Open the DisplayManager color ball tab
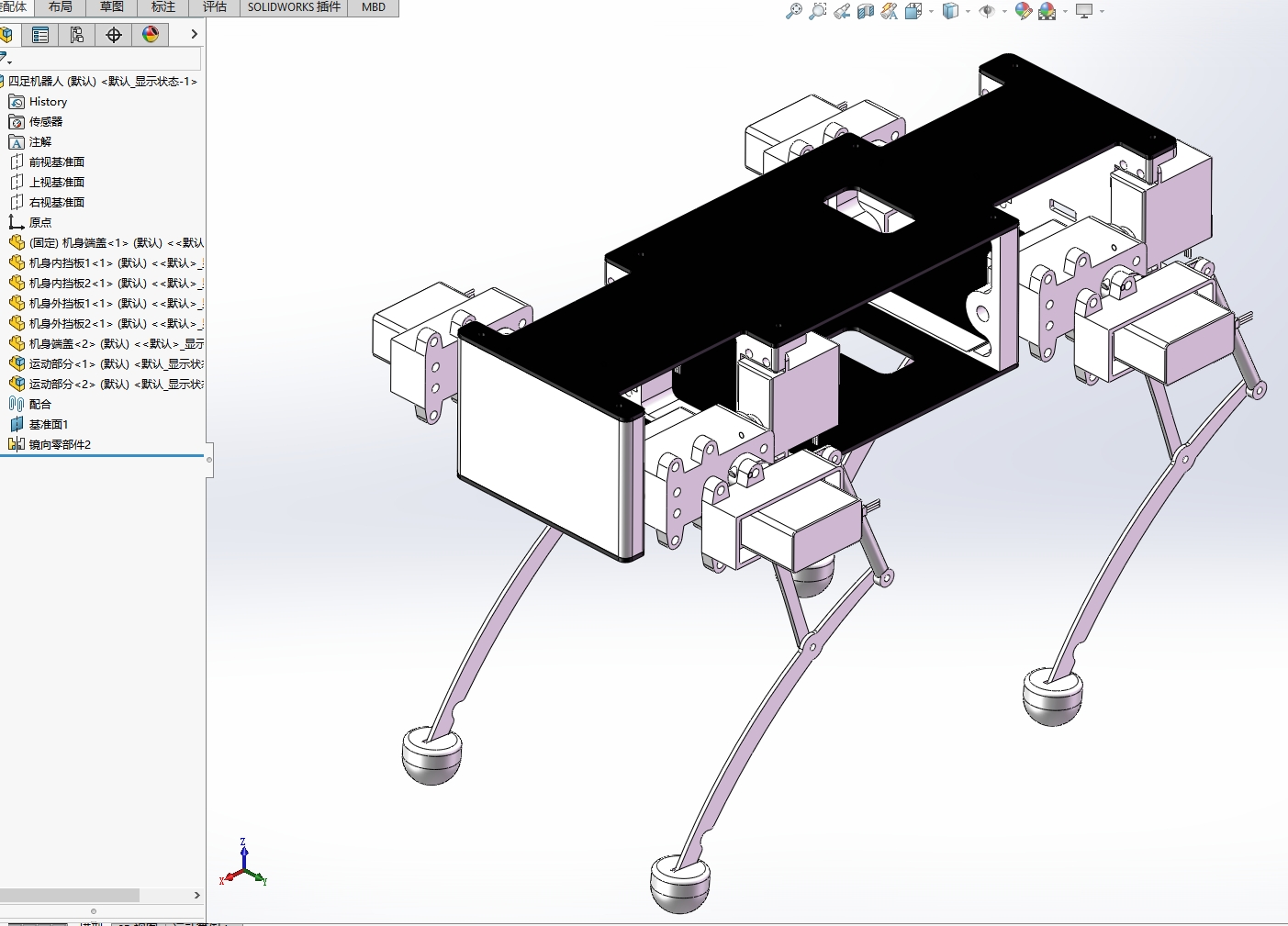Screen dimensions: 1288x926 point(151,35)
